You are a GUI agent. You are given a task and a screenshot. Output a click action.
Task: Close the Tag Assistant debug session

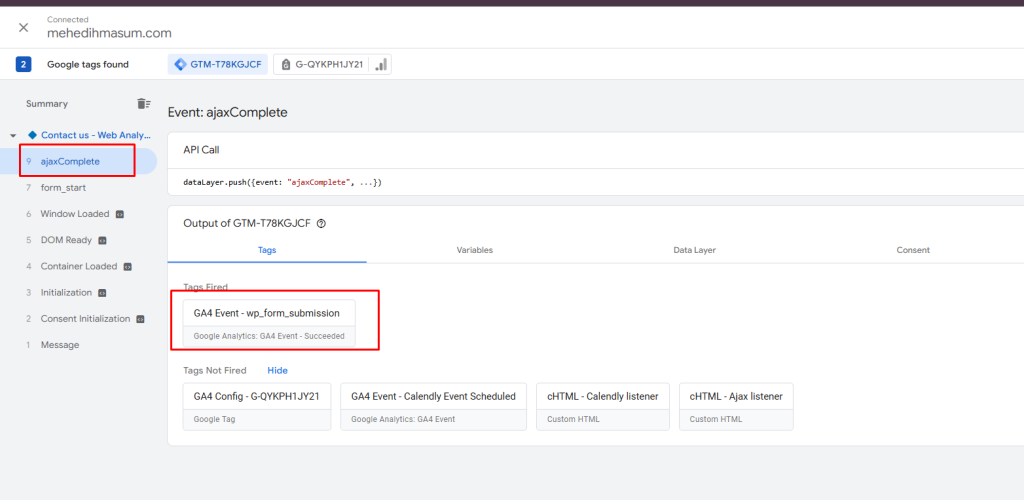point(24,27)
